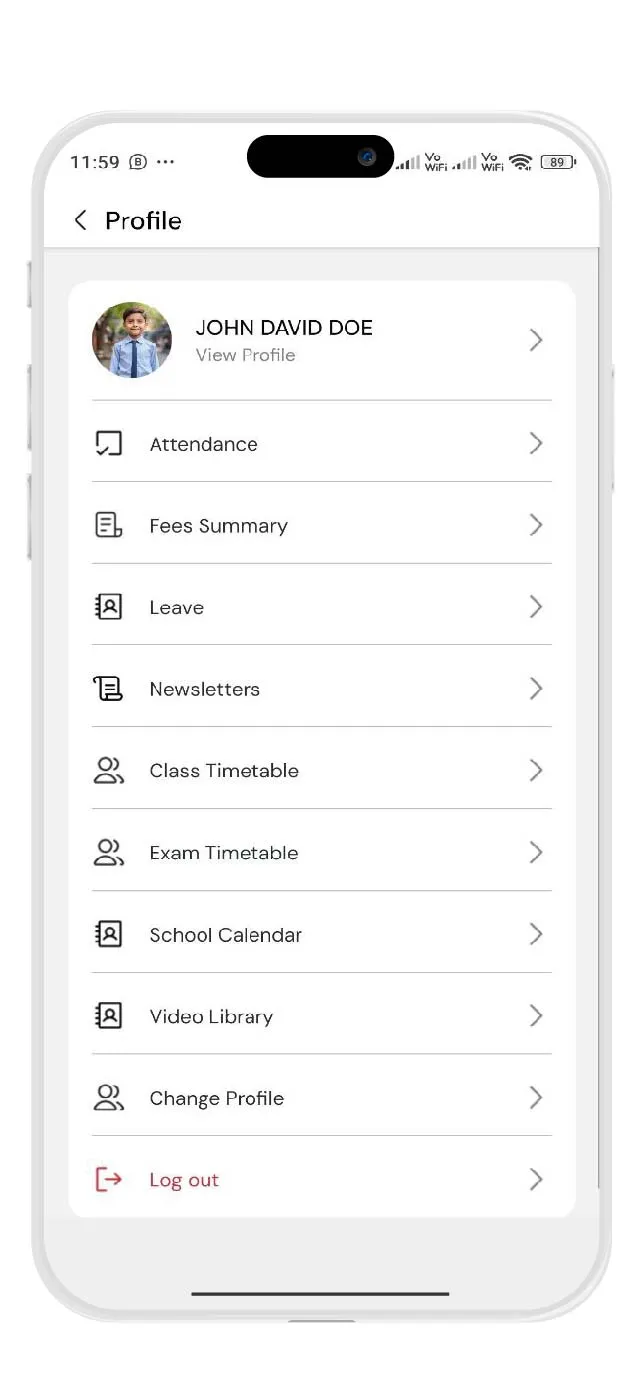Tap the Newsletters scroll icon

(x=108, y=689)
